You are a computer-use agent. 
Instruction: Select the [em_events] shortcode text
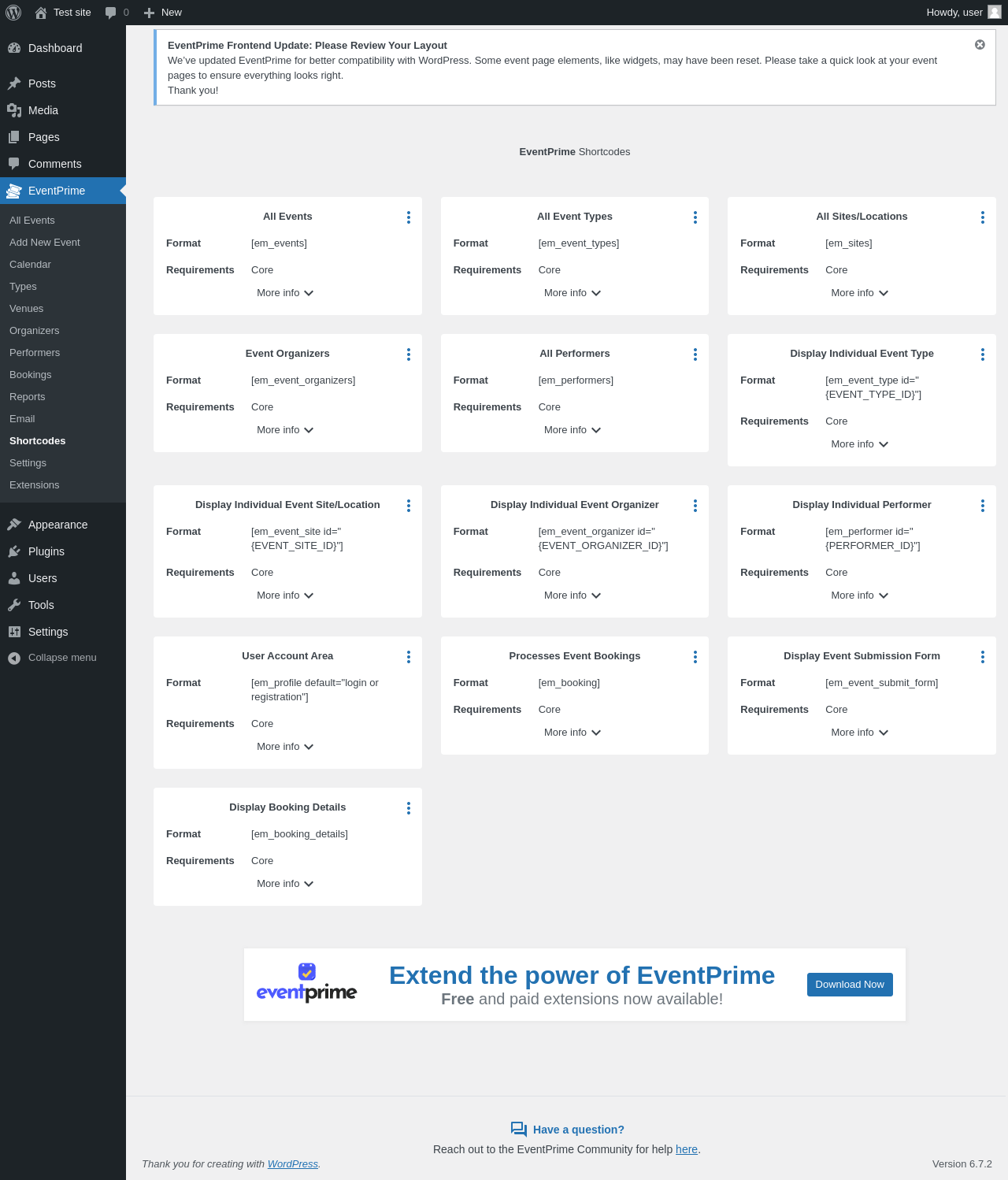279,243
